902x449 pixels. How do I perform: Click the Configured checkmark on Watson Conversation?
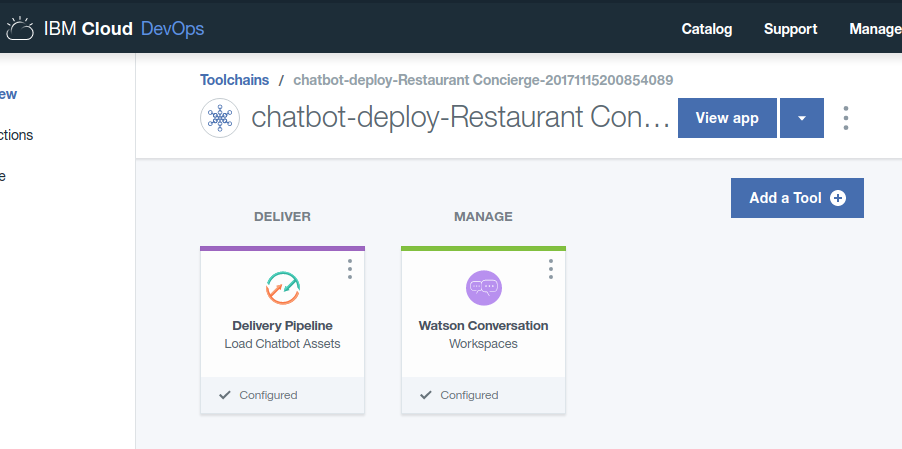click(x=426, y=395)
